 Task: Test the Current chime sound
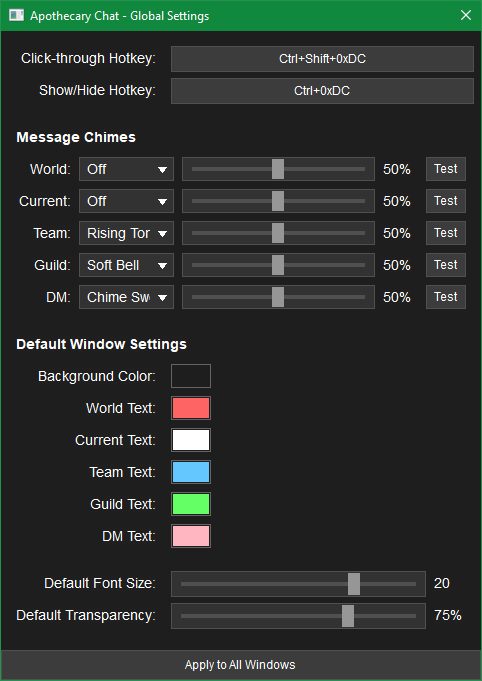click(x=446, y=201)
